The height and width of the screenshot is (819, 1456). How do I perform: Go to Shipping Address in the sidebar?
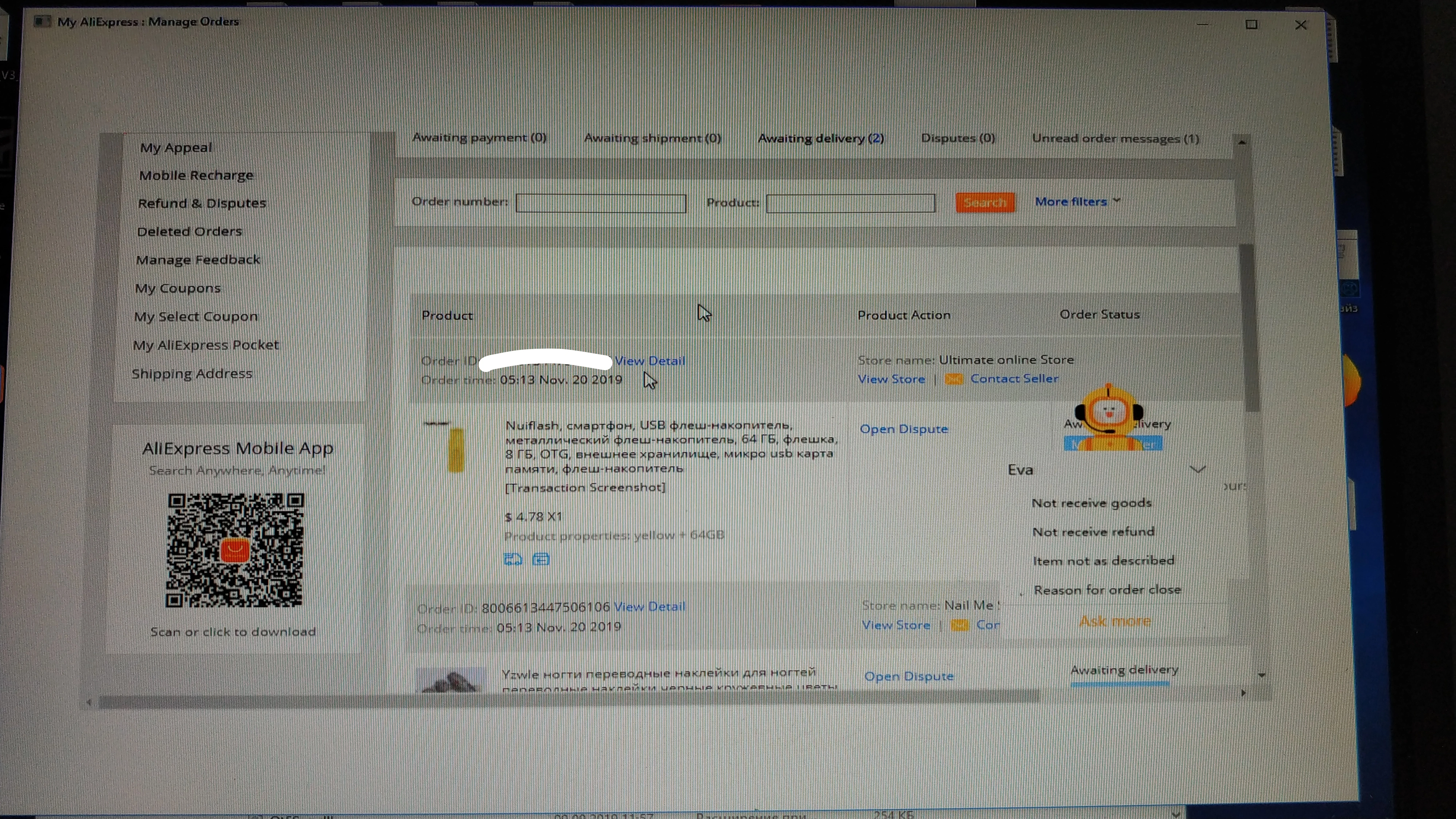coord(192,373)
